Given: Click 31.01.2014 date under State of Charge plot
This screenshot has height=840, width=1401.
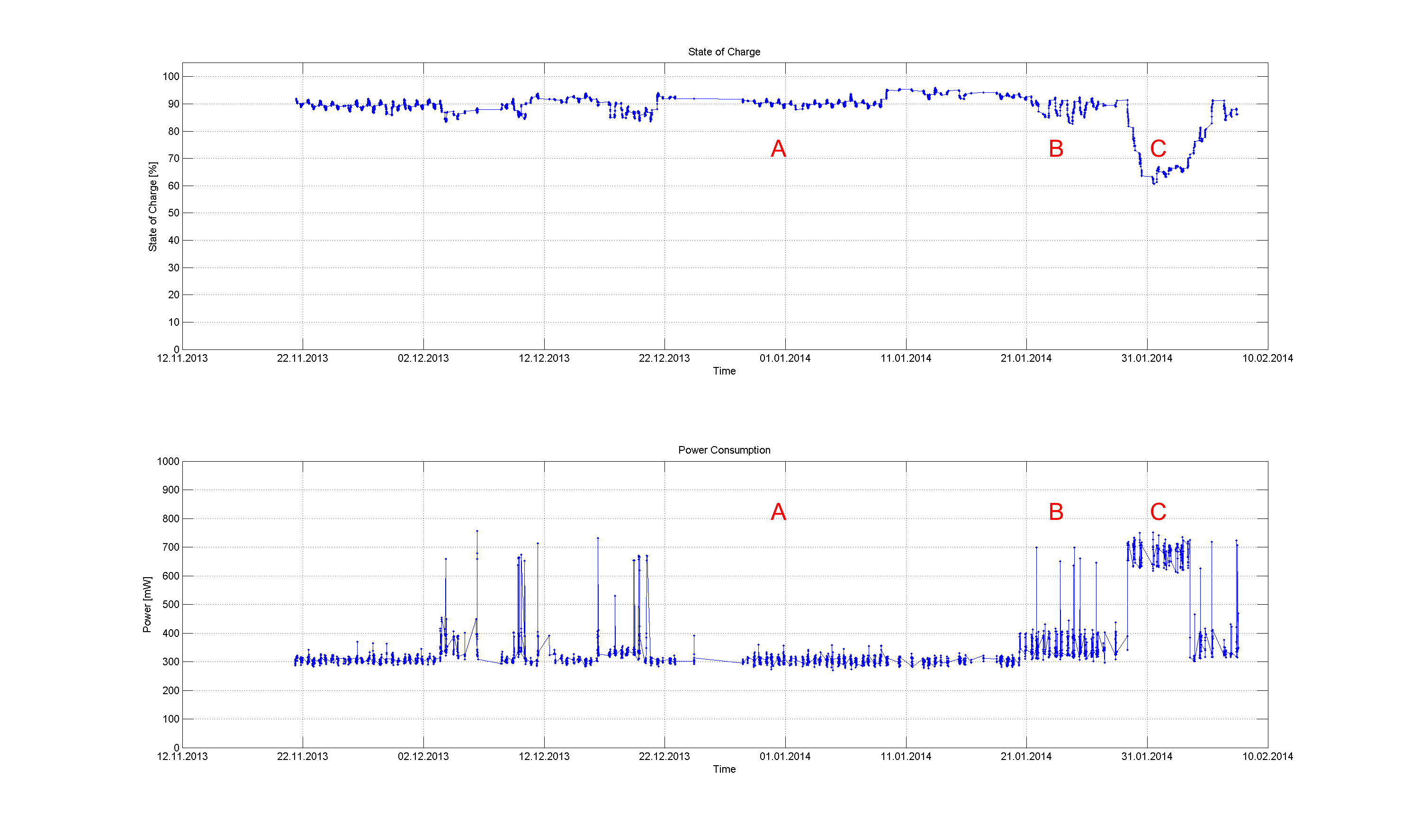Looking at the screenshot, I should pos(1147,358).
